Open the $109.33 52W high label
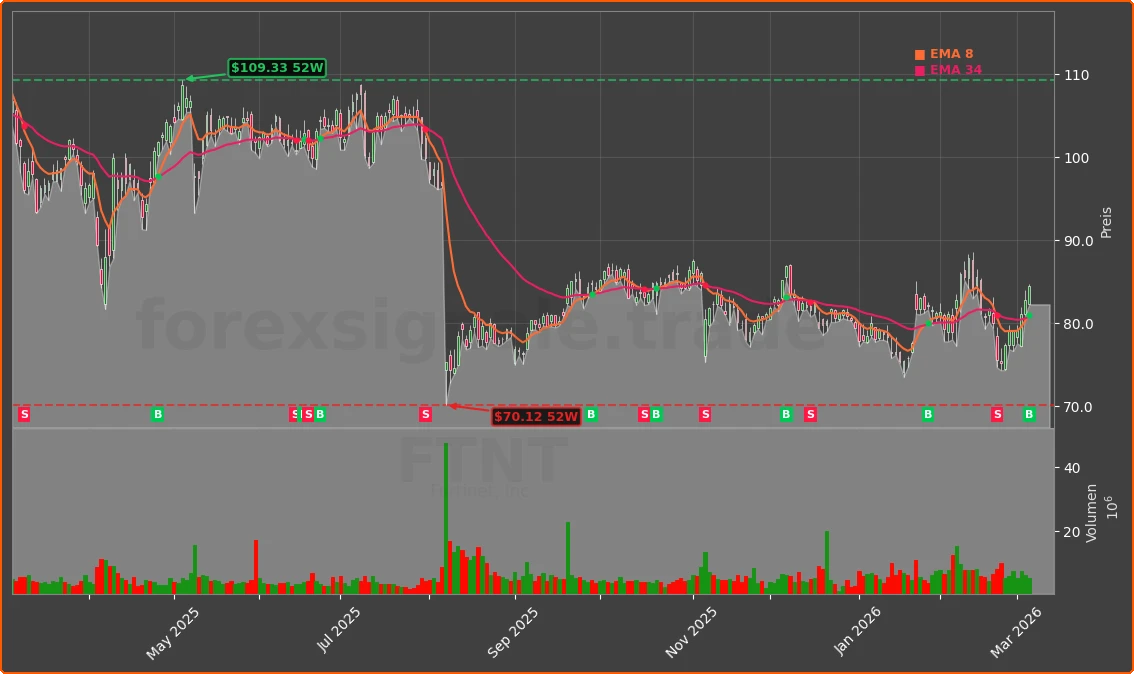Image resolution: width=1134 pixels, height=674 pixels. 277,67
